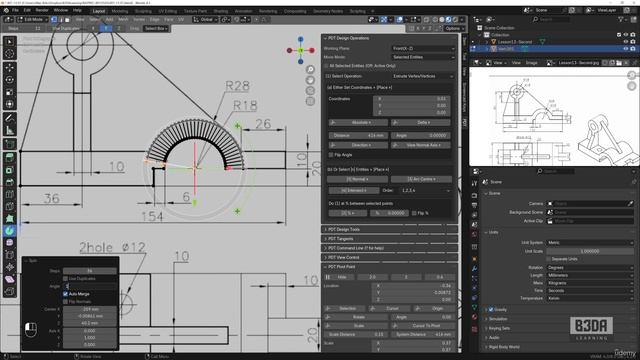Adjust the Spin Steps slider value

pyautogui.click(x=90, y=271)
